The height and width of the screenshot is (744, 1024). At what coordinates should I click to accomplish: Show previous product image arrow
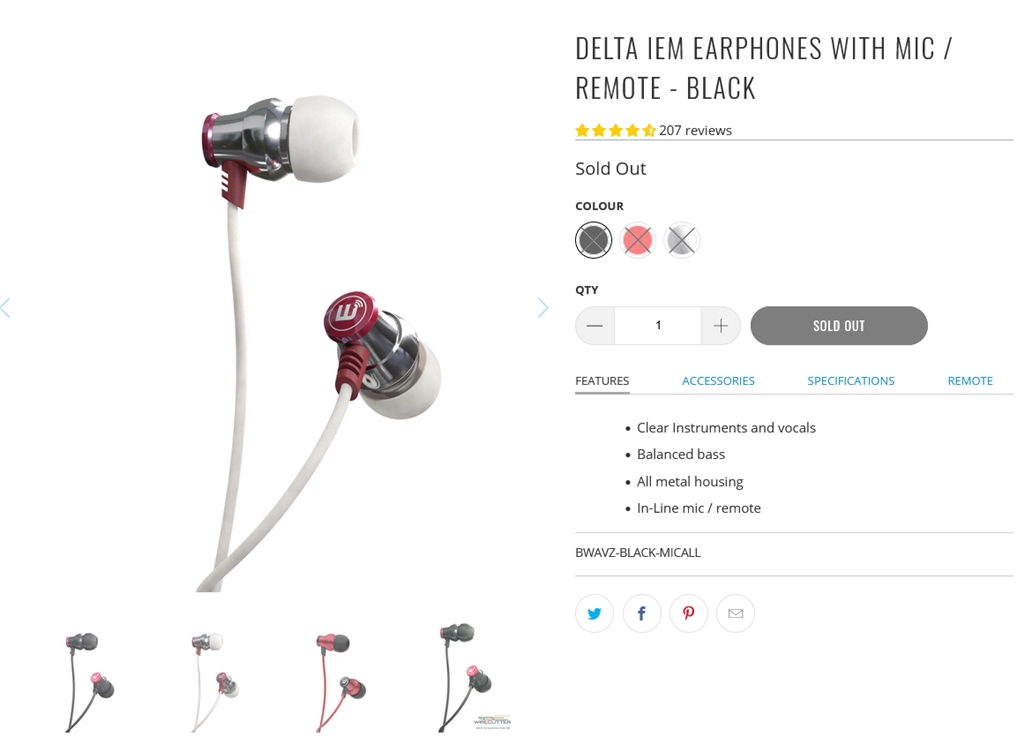[x=5, y=308]
